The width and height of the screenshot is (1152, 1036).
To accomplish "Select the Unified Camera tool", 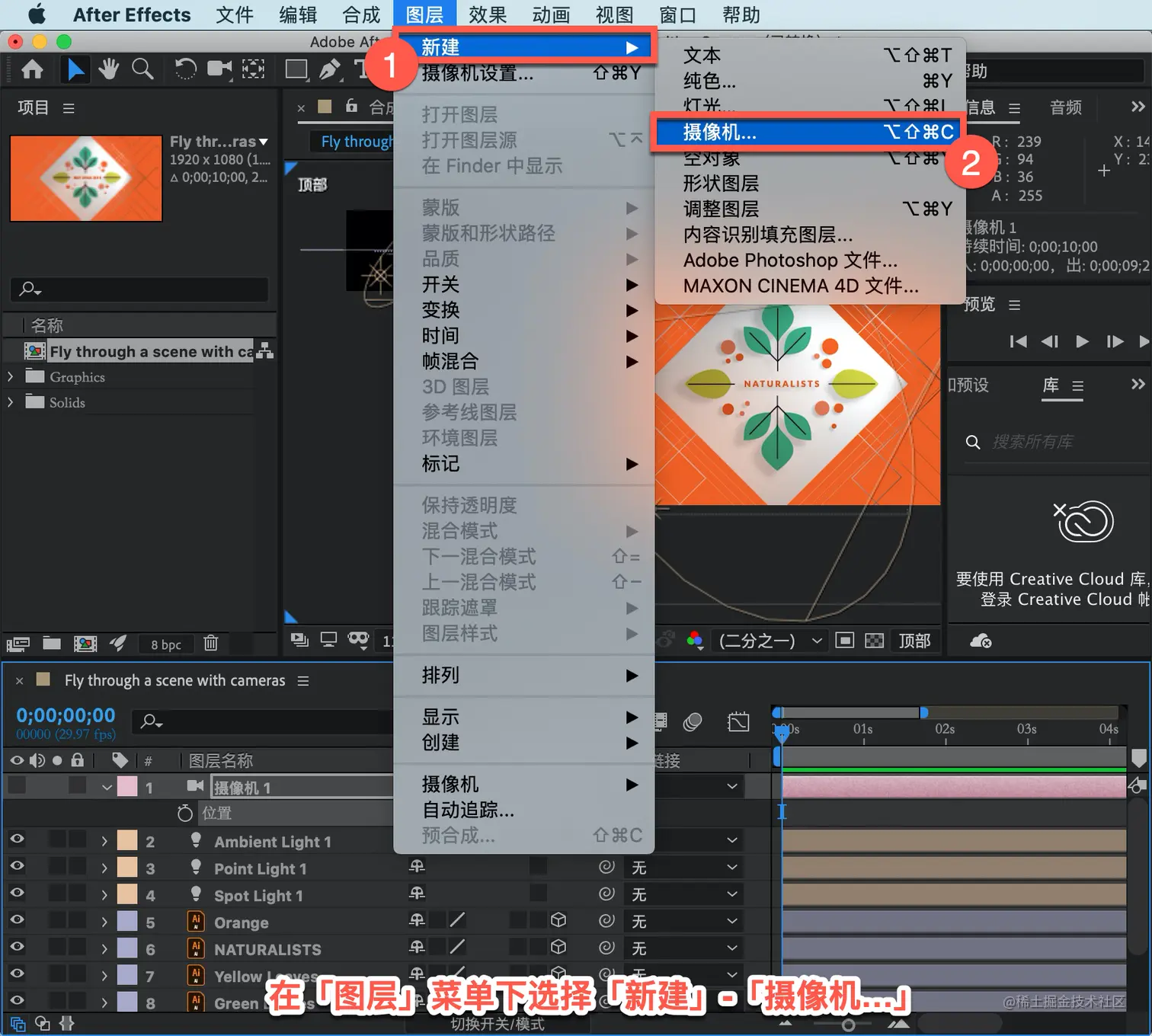I will click(x=219, y=70).
